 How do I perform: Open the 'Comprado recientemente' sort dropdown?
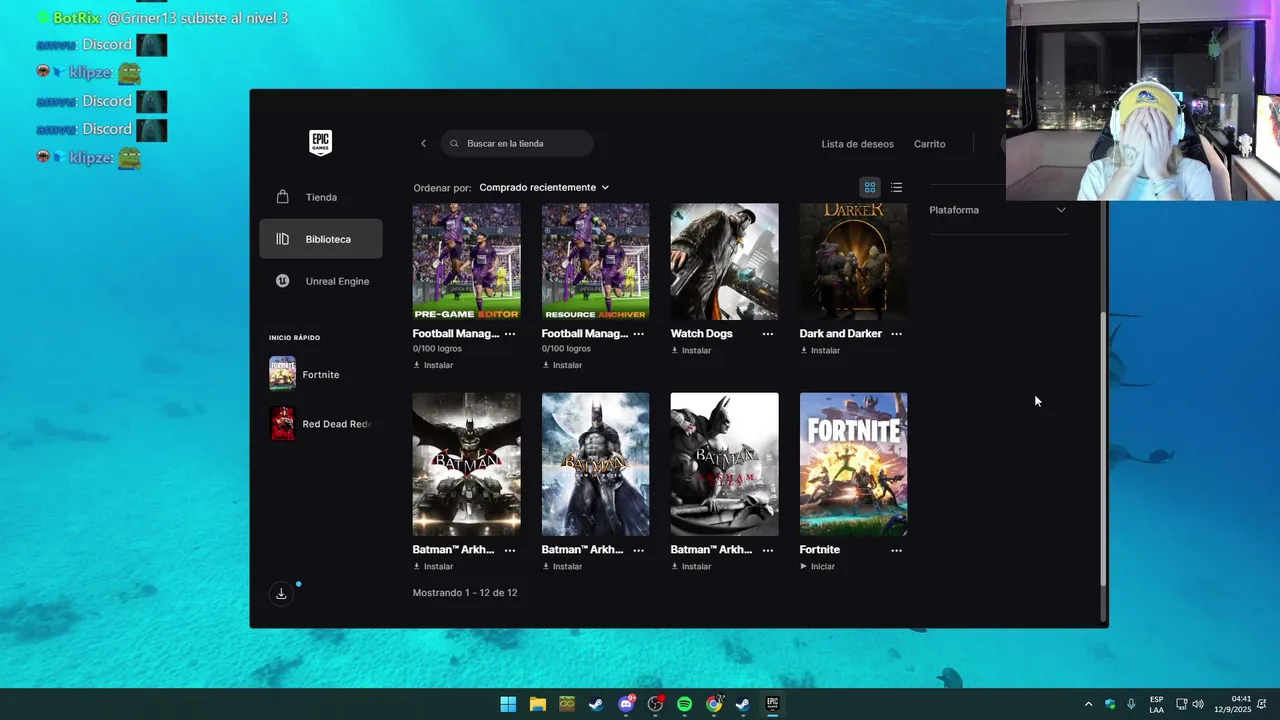[544, 188]
